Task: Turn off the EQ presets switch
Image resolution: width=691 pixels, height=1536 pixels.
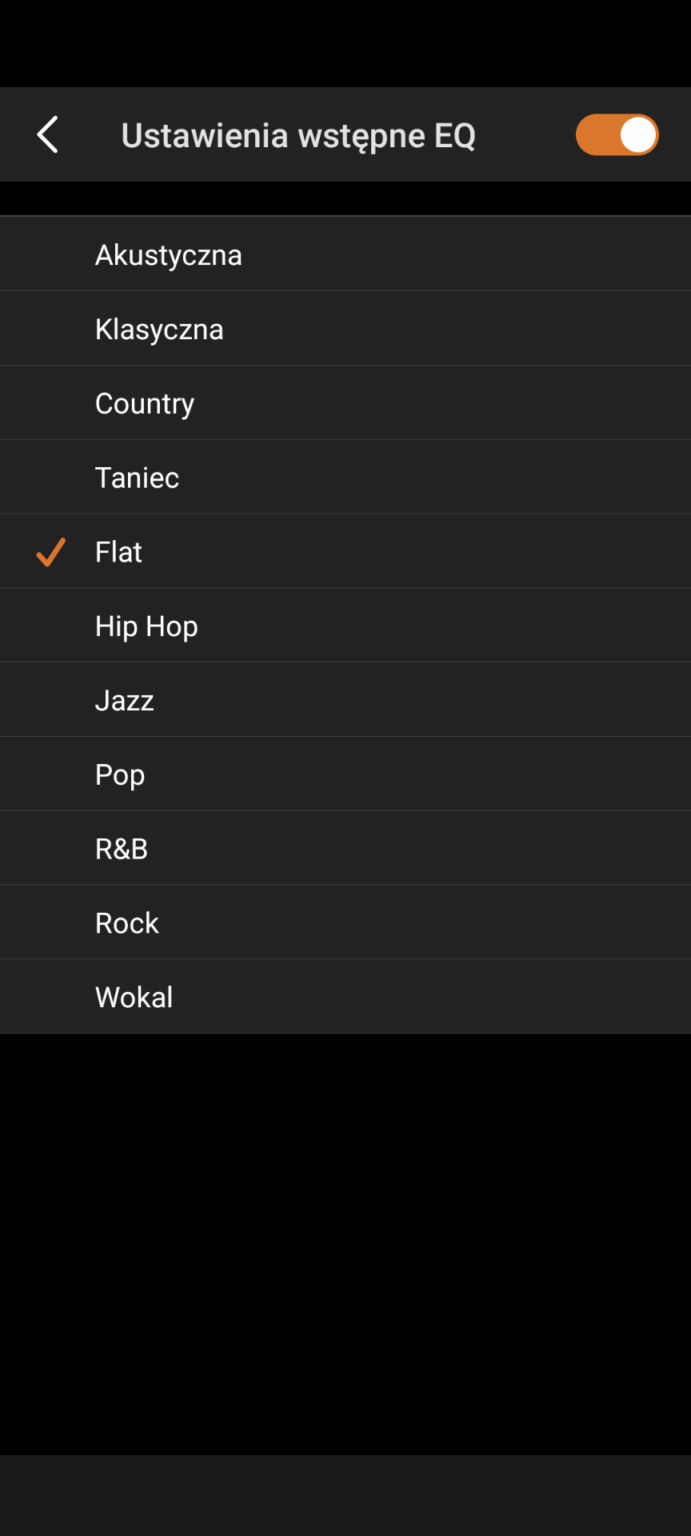Action: click(616, 135)
